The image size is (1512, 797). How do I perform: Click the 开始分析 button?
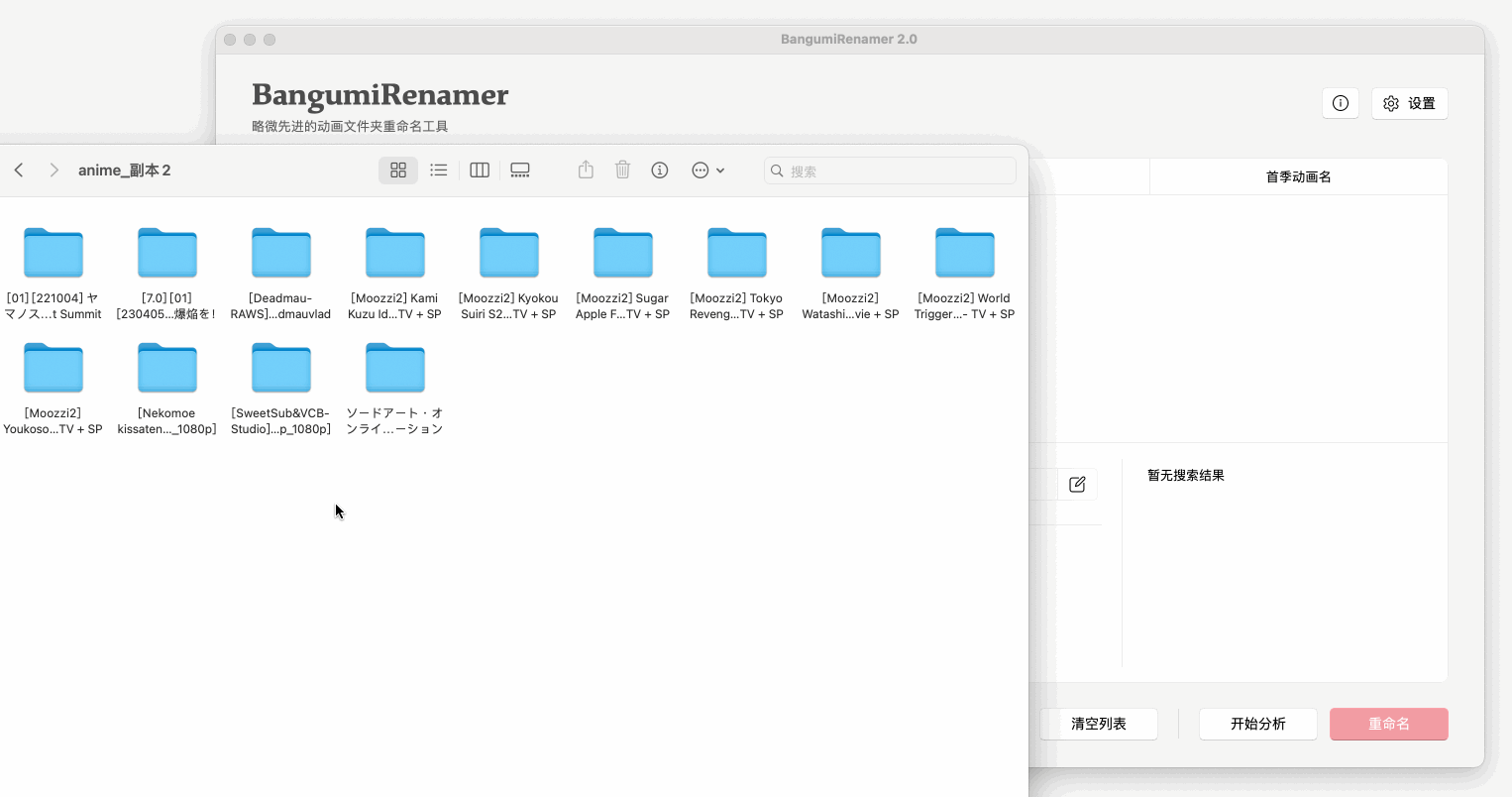coord(1258,724)
